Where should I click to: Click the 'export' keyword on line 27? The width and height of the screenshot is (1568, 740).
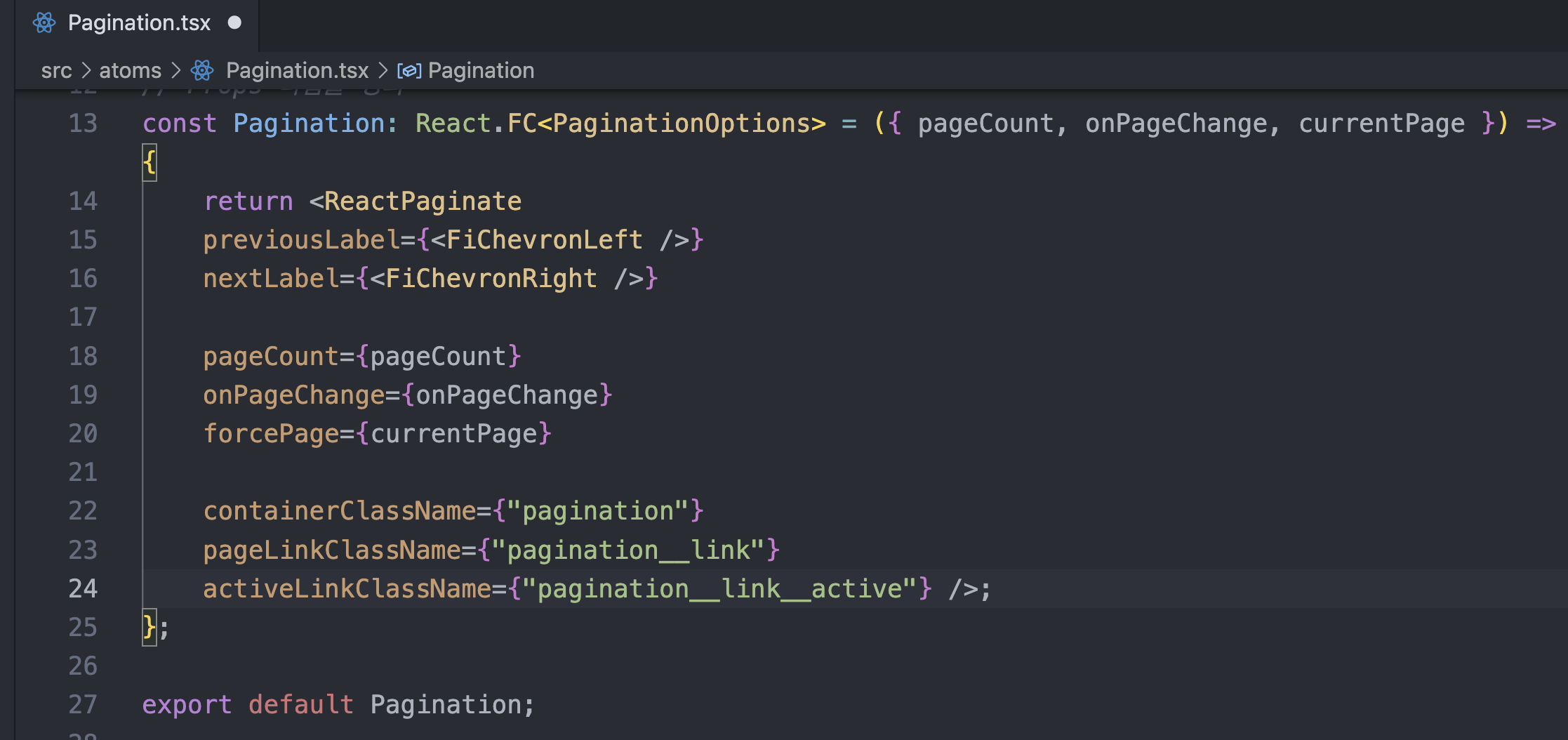tap(187, 705)
